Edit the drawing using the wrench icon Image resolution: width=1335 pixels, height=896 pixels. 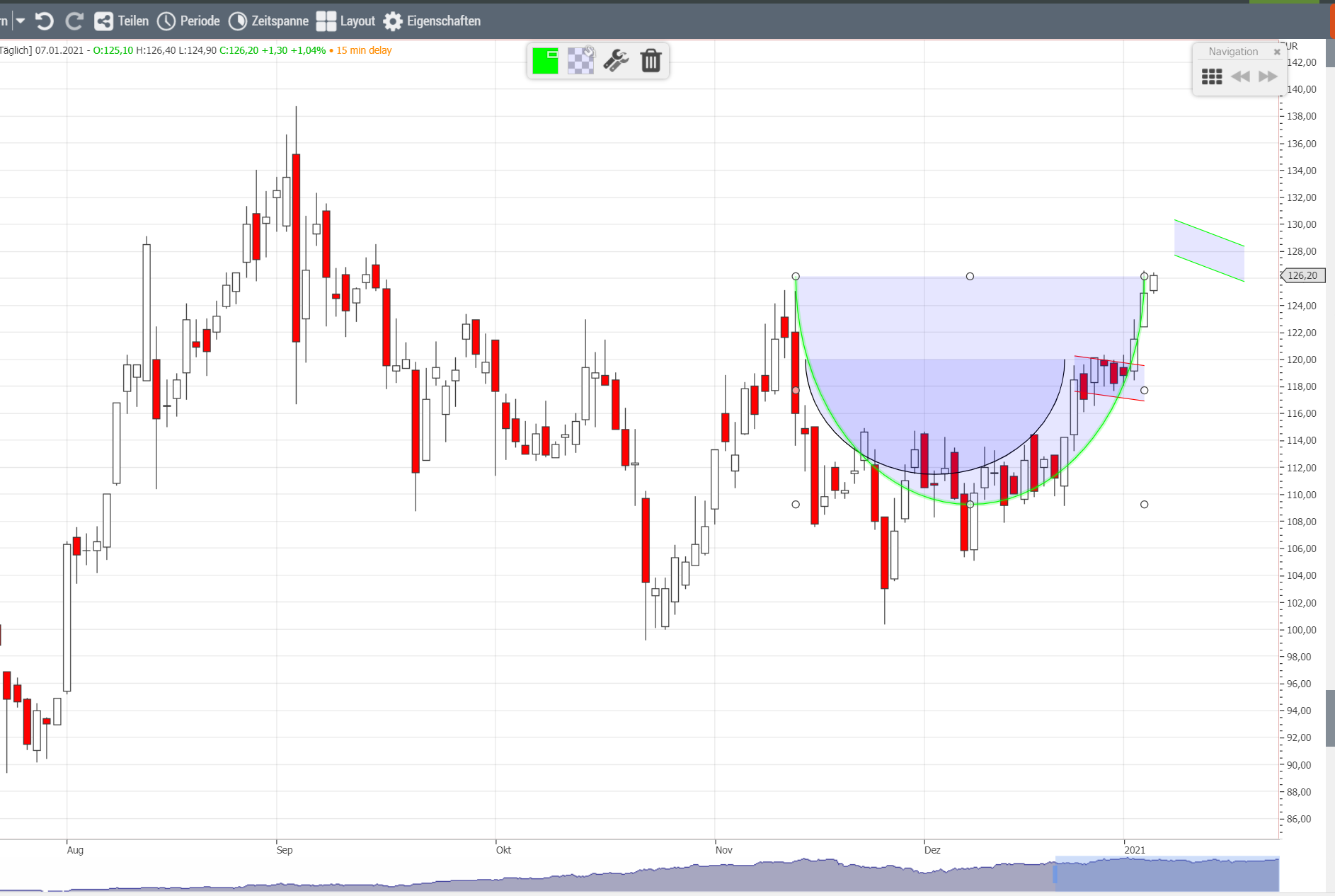click(x=615, y=61)
